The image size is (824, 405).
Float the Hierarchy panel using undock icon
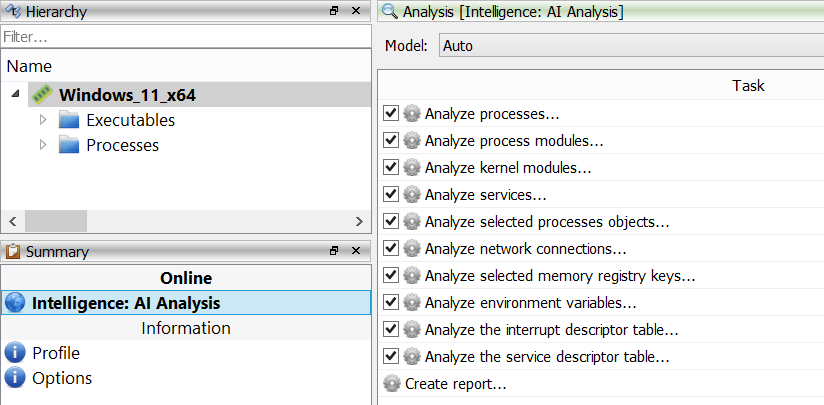(x=334, y=11)
